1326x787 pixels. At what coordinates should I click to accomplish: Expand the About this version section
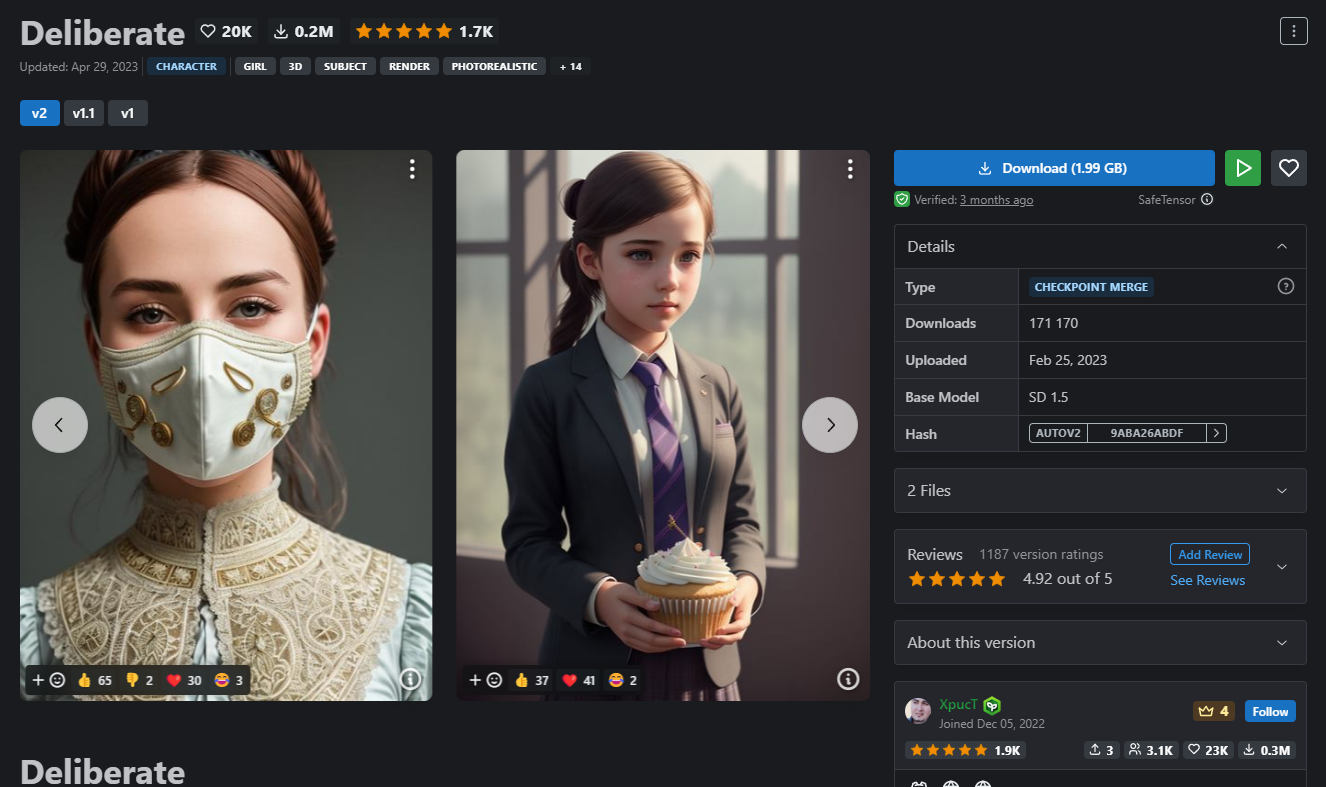(1100, 642)
